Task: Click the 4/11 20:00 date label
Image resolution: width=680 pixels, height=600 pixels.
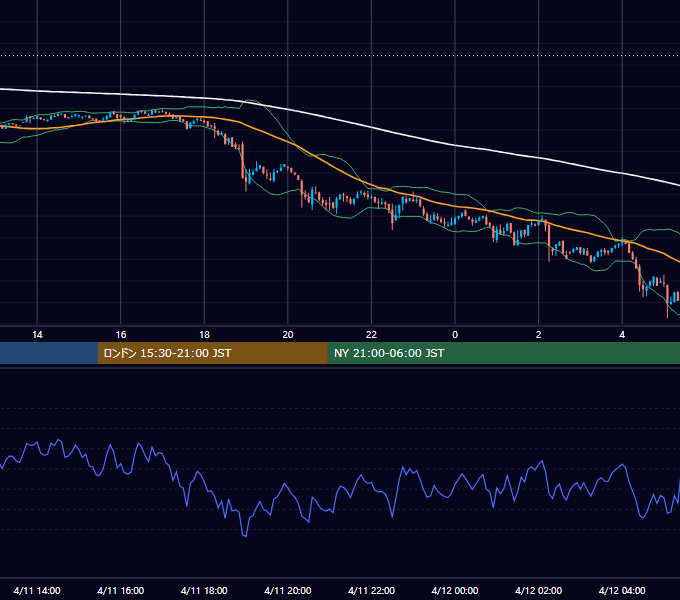Action: (288, 590)
